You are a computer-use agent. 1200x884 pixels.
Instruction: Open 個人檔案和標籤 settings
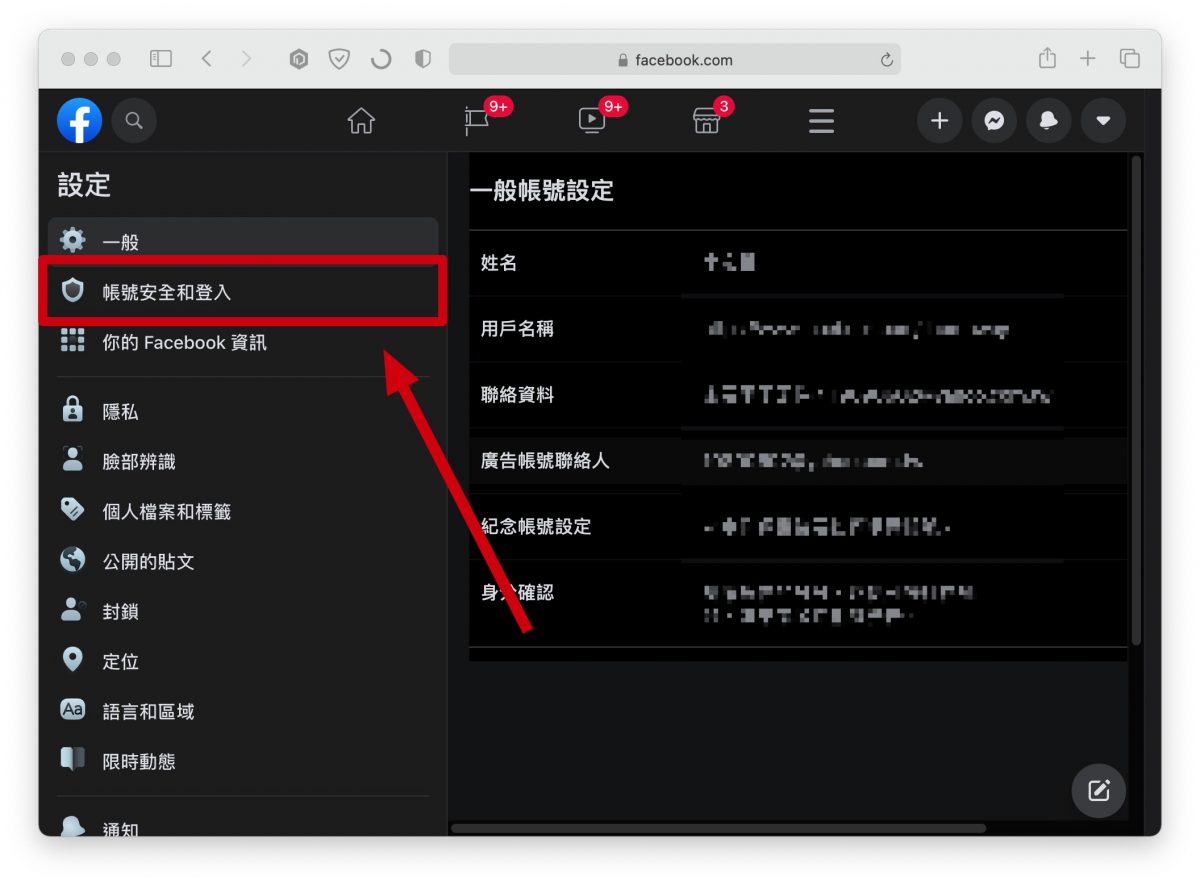(243, 511)
